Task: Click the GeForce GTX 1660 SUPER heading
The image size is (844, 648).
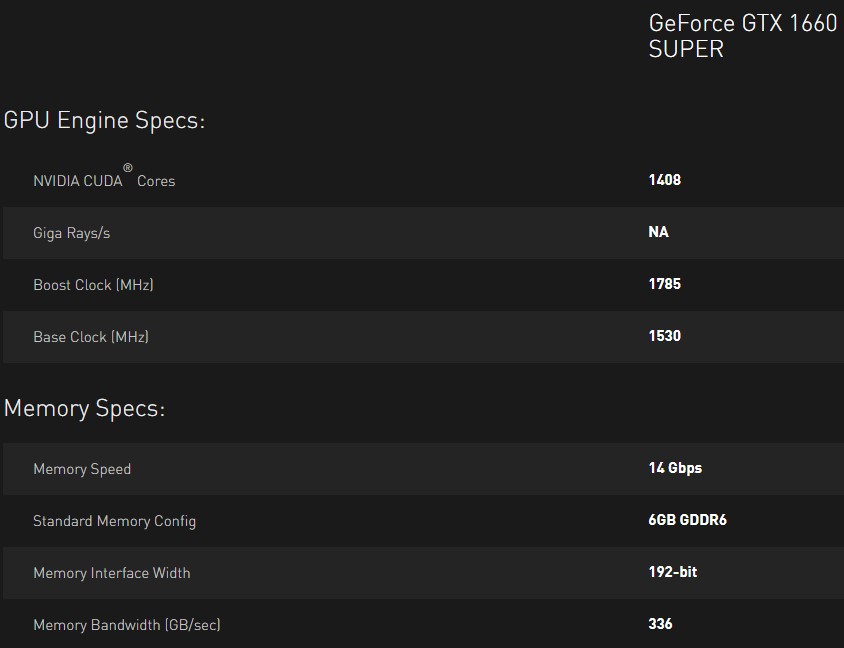Action: pyautogui.click(x=743, y=36)
